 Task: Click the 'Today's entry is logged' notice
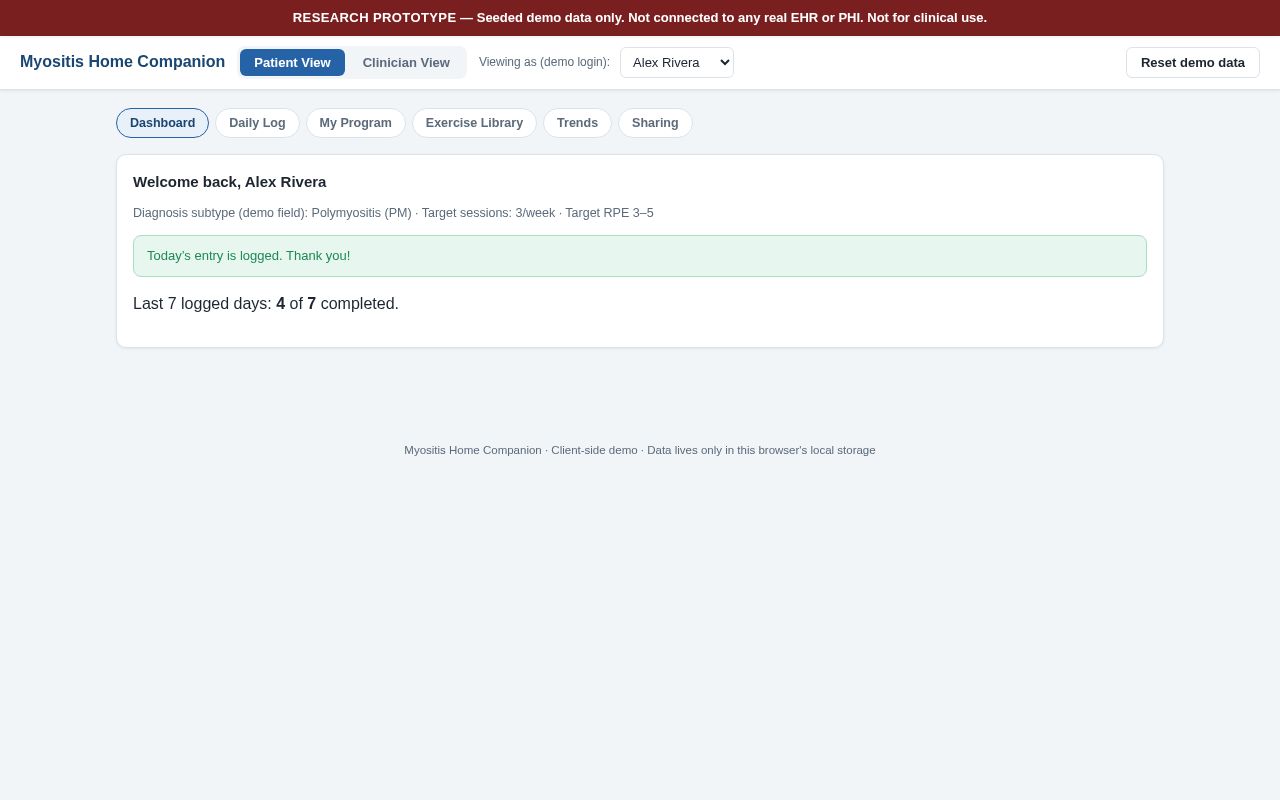click(x=640, y=256)
